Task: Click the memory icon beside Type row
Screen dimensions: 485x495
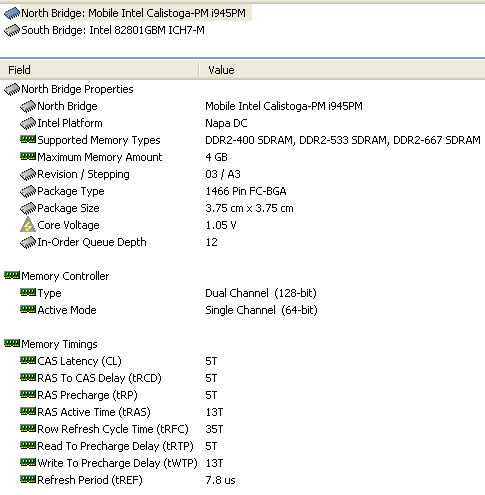Action: 28,293
